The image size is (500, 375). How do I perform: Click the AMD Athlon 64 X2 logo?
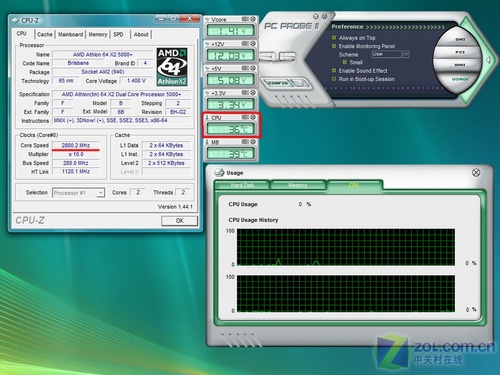pos(172,67)
